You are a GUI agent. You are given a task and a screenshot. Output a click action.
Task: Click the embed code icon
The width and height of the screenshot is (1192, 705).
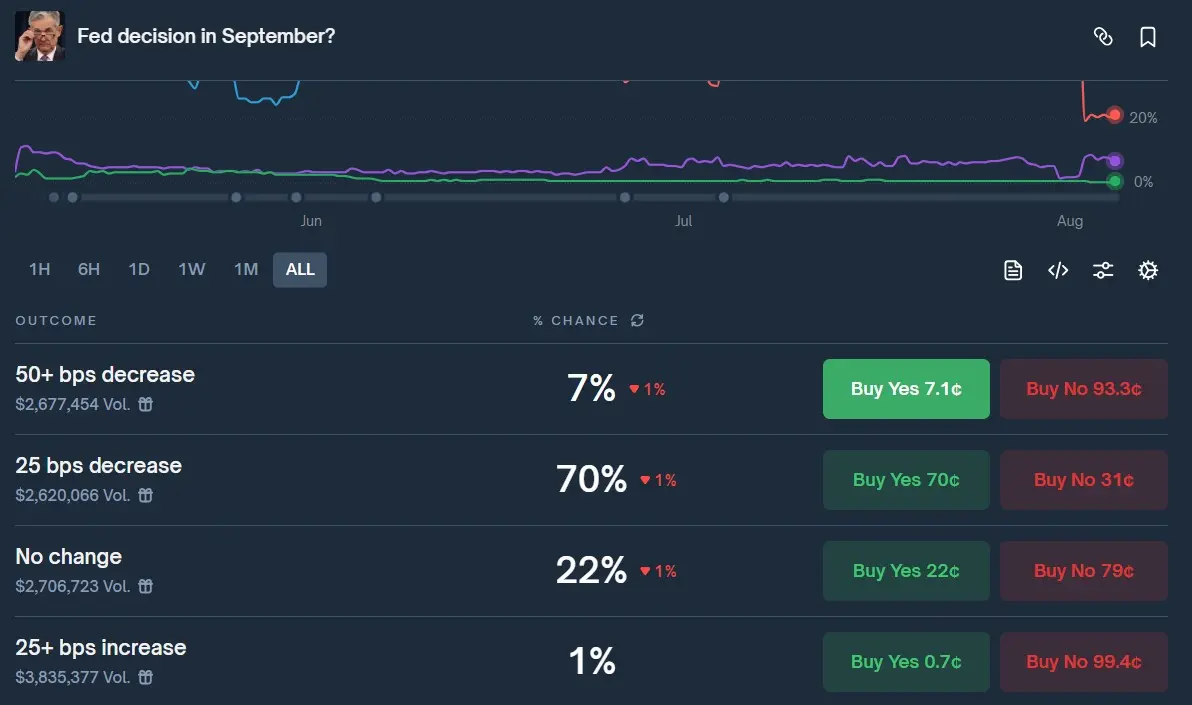click(1058, 270)
